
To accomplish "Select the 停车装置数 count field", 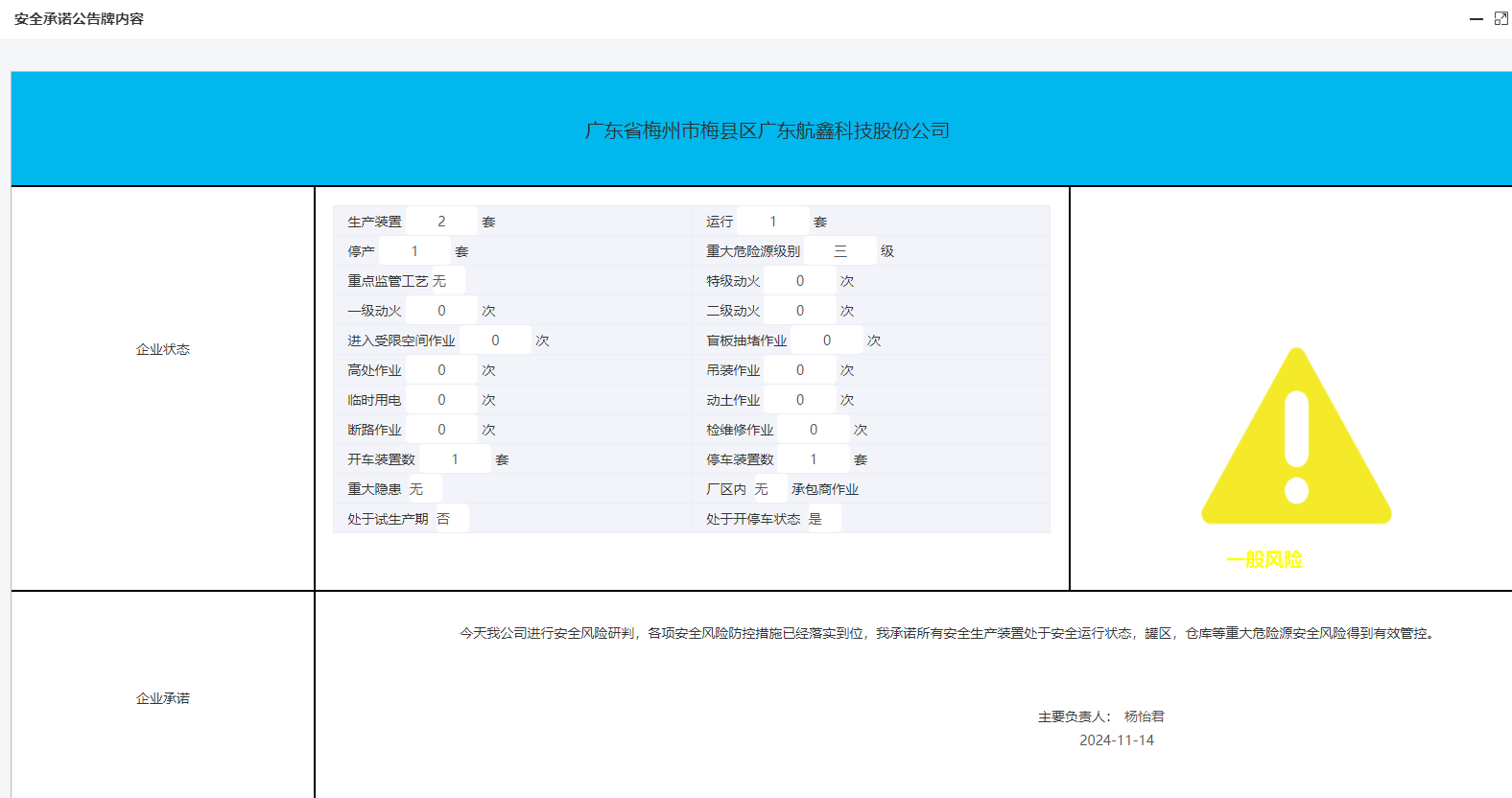I will point(814,459).
